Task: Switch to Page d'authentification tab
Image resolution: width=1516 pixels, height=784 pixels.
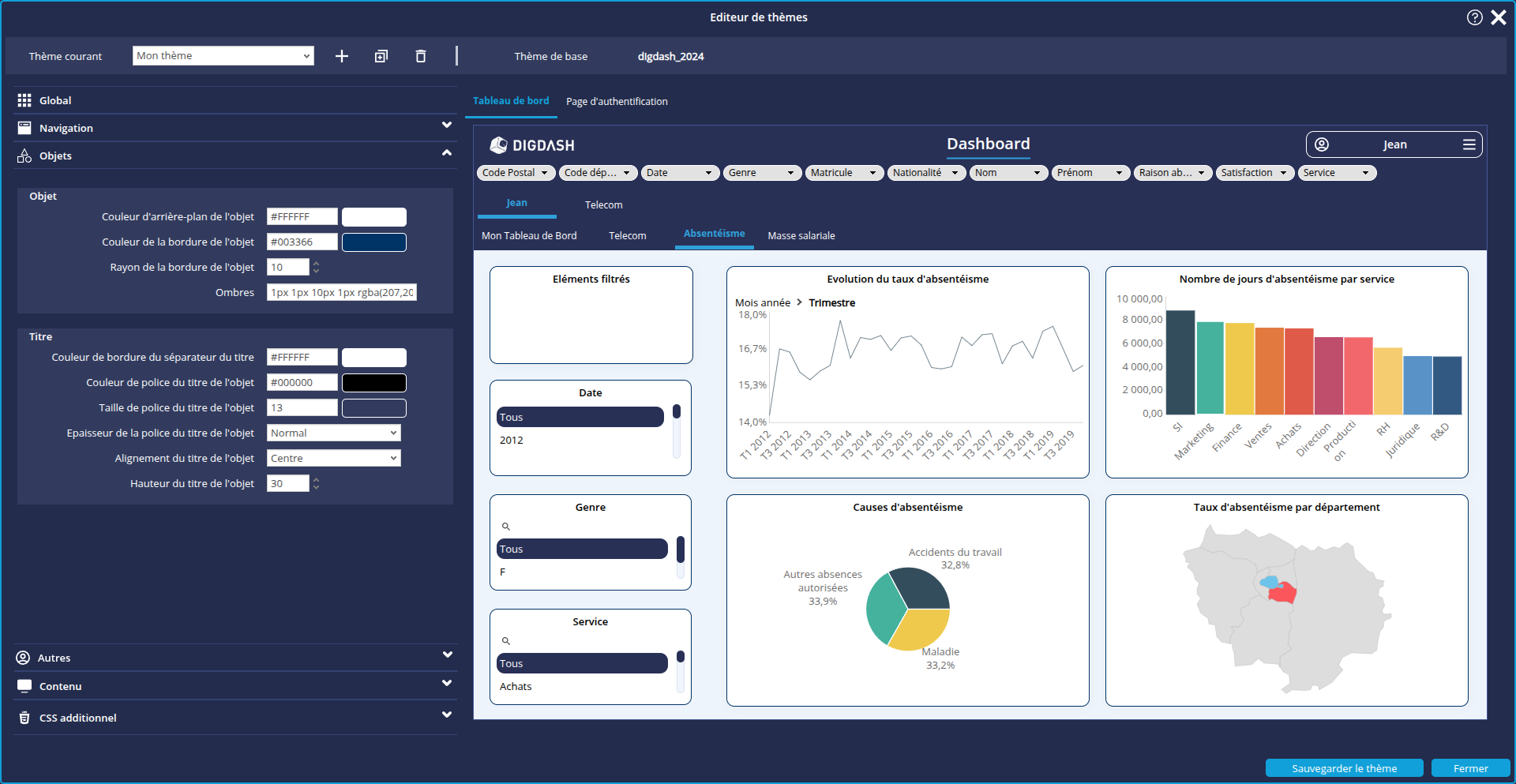Action: coord(617,102)
